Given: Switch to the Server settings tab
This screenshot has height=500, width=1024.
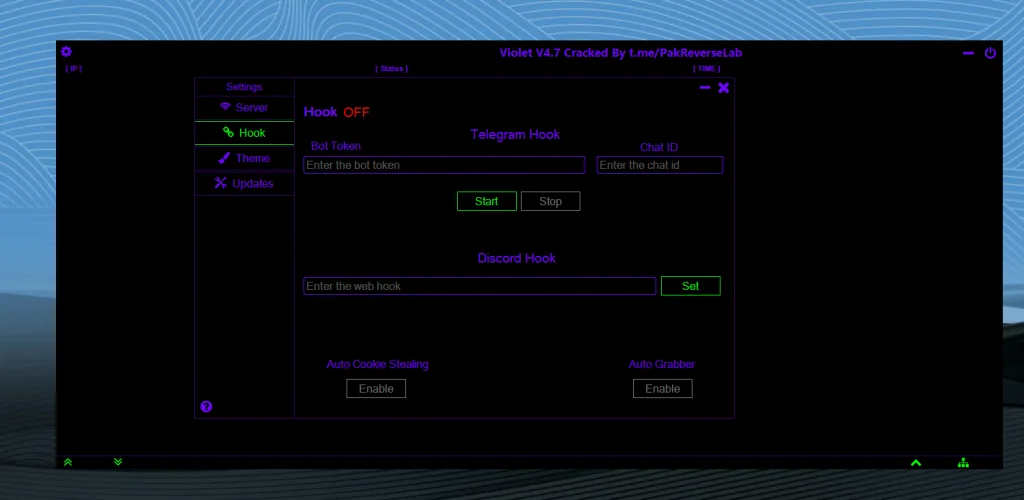Looking at the screenshot, I should click(x=244, y=107).
